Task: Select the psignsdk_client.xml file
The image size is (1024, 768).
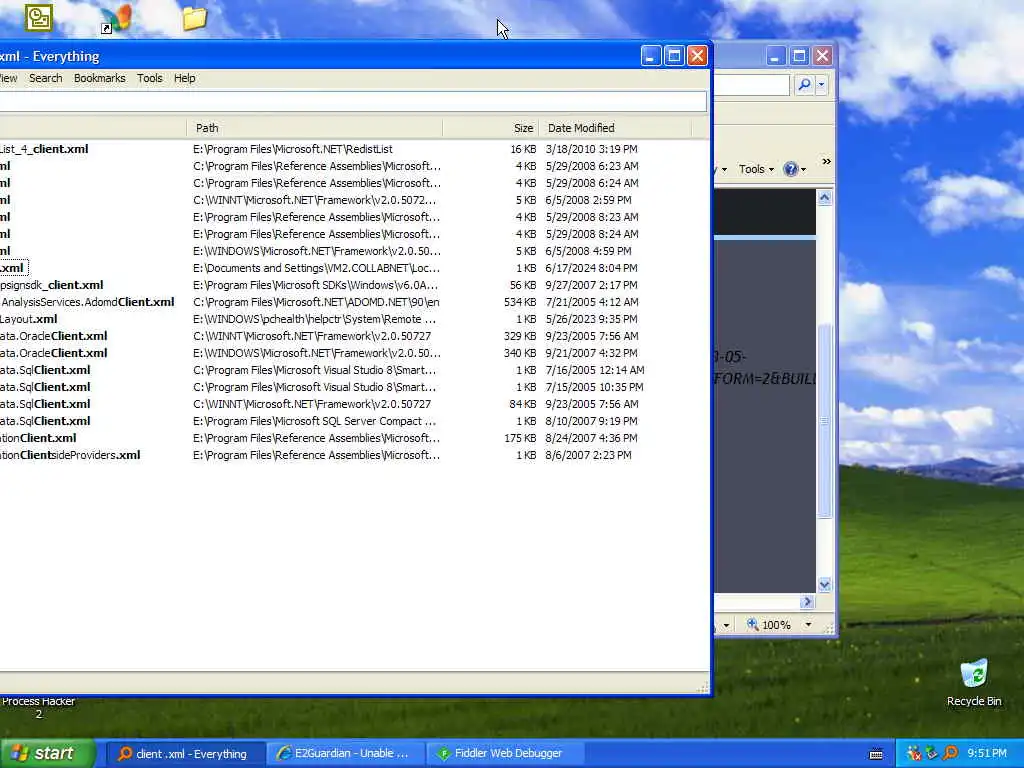Action: pos(52,285)
